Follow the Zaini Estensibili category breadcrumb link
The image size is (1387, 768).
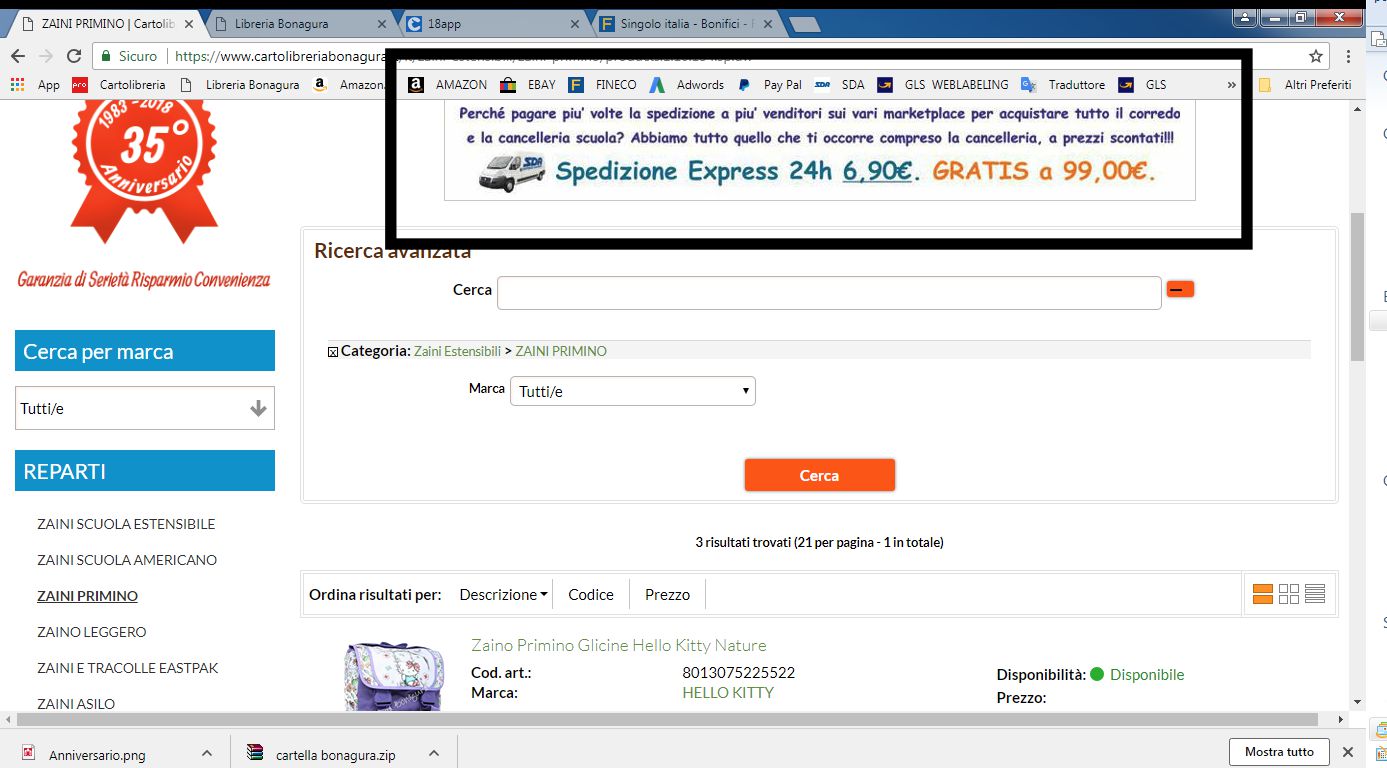pos(457,351)
